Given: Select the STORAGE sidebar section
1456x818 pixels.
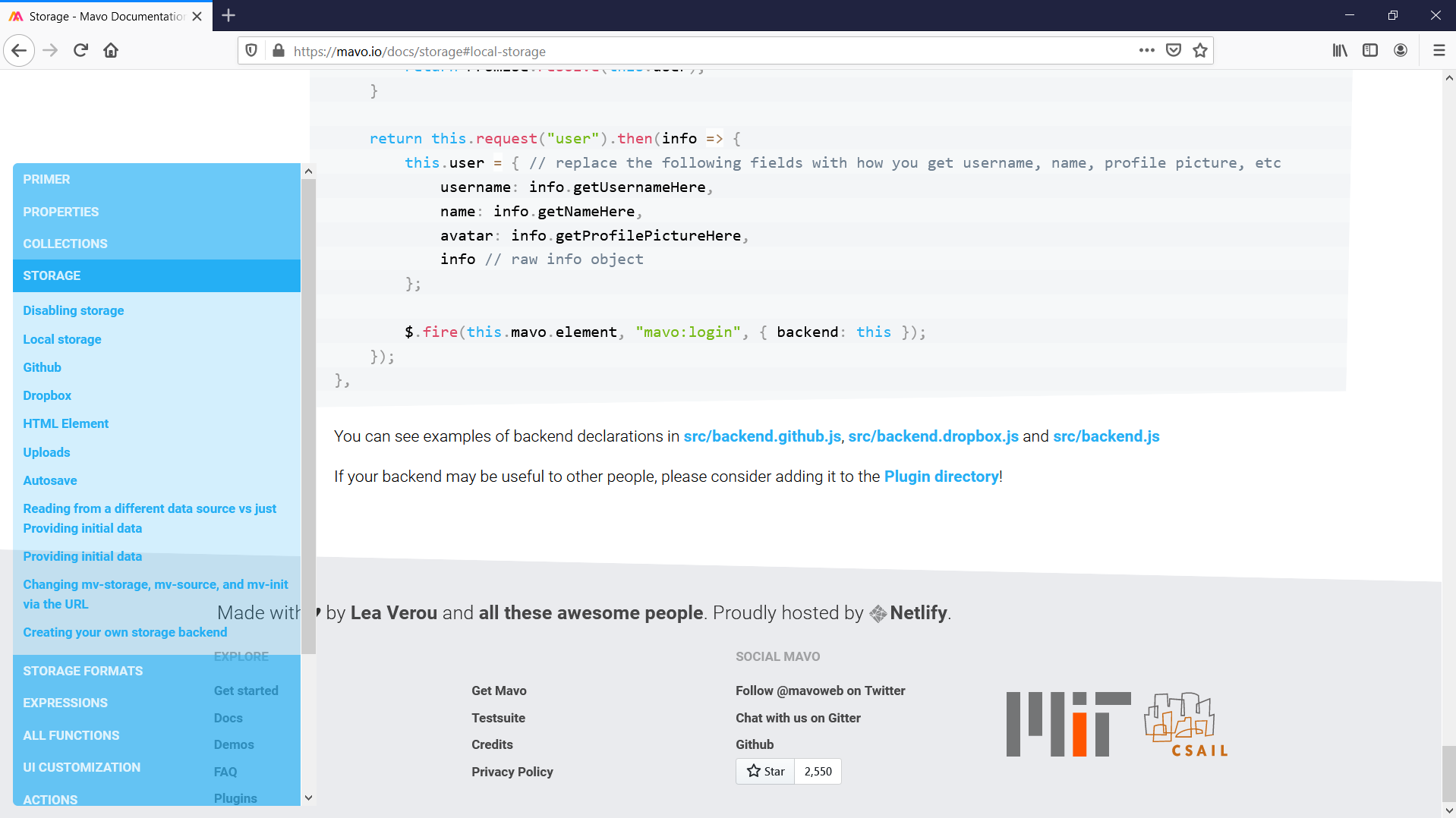Looking at the screenshot, I should tap(156, 275).
